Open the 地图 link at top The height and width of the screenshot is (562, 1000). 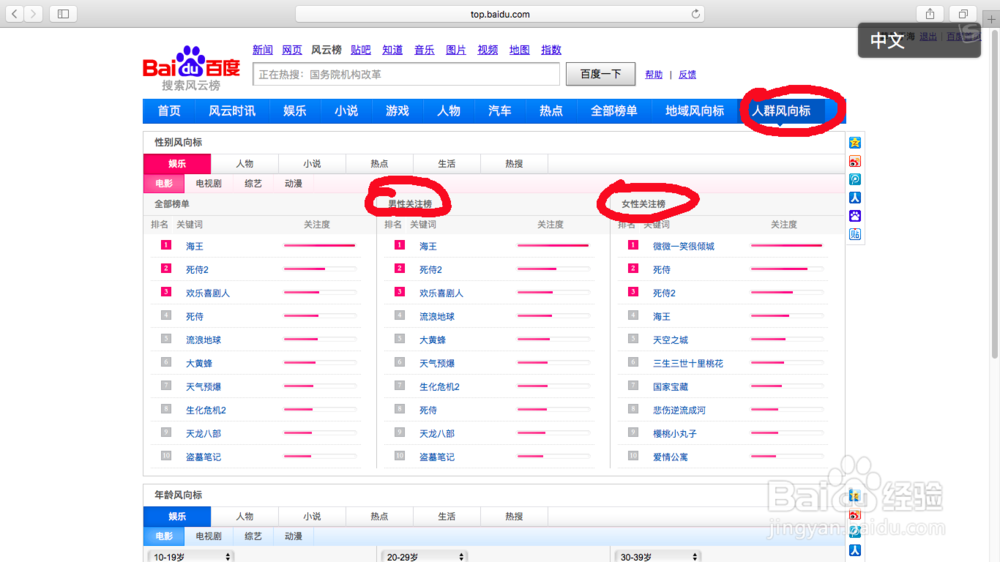tap(520, 50)
